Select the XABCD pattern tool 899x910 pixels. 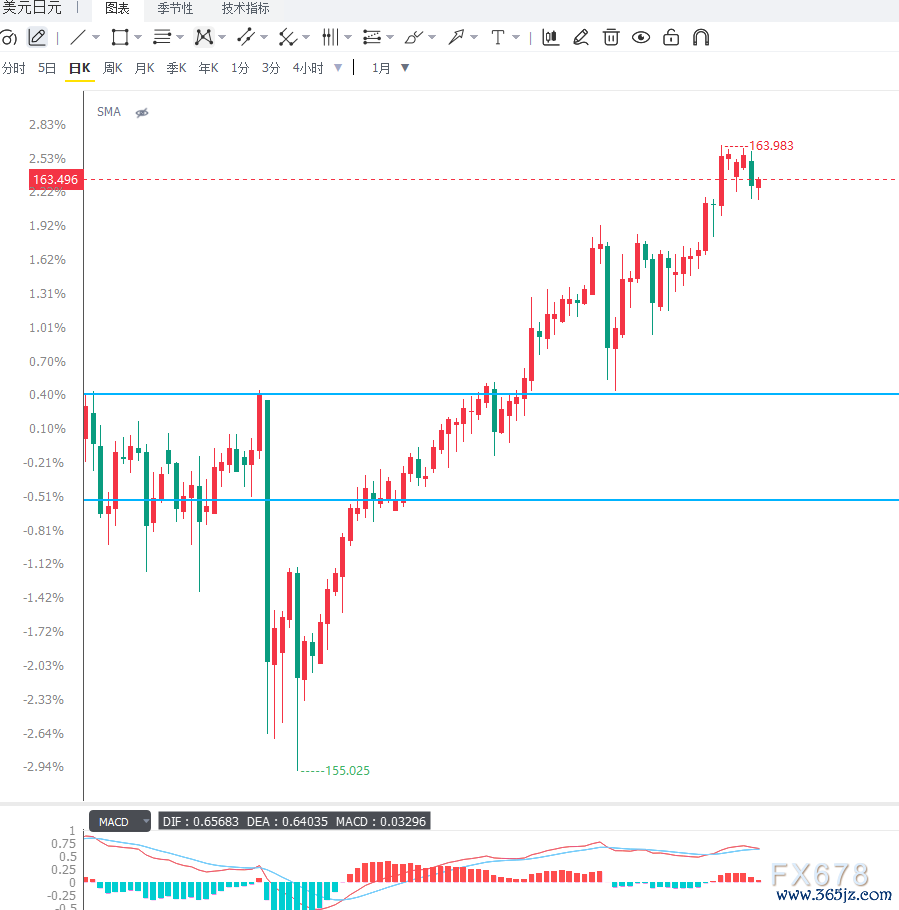click(204, 38)
